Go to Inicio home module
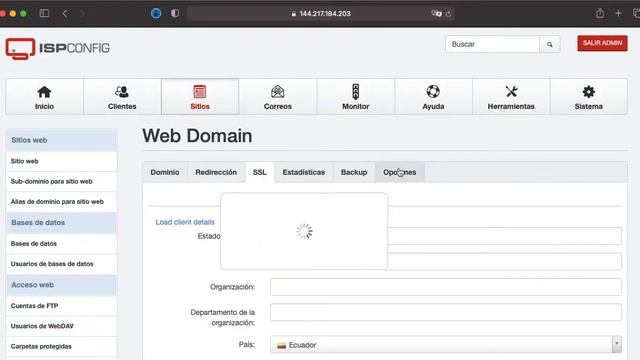 tap(44, 97)
